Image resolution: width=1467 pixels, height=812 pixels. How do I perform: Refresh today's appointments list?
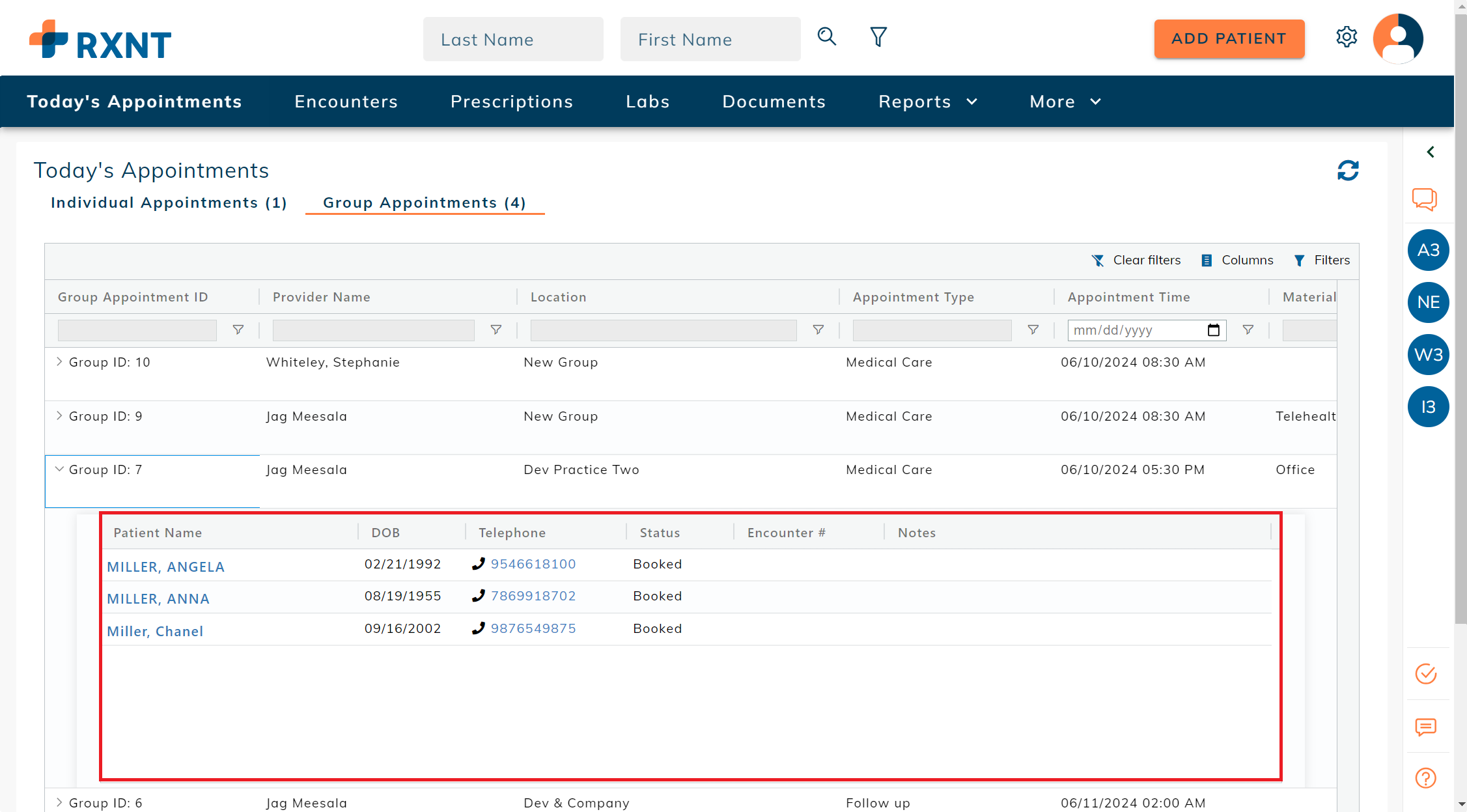(x=1348, y=171)
